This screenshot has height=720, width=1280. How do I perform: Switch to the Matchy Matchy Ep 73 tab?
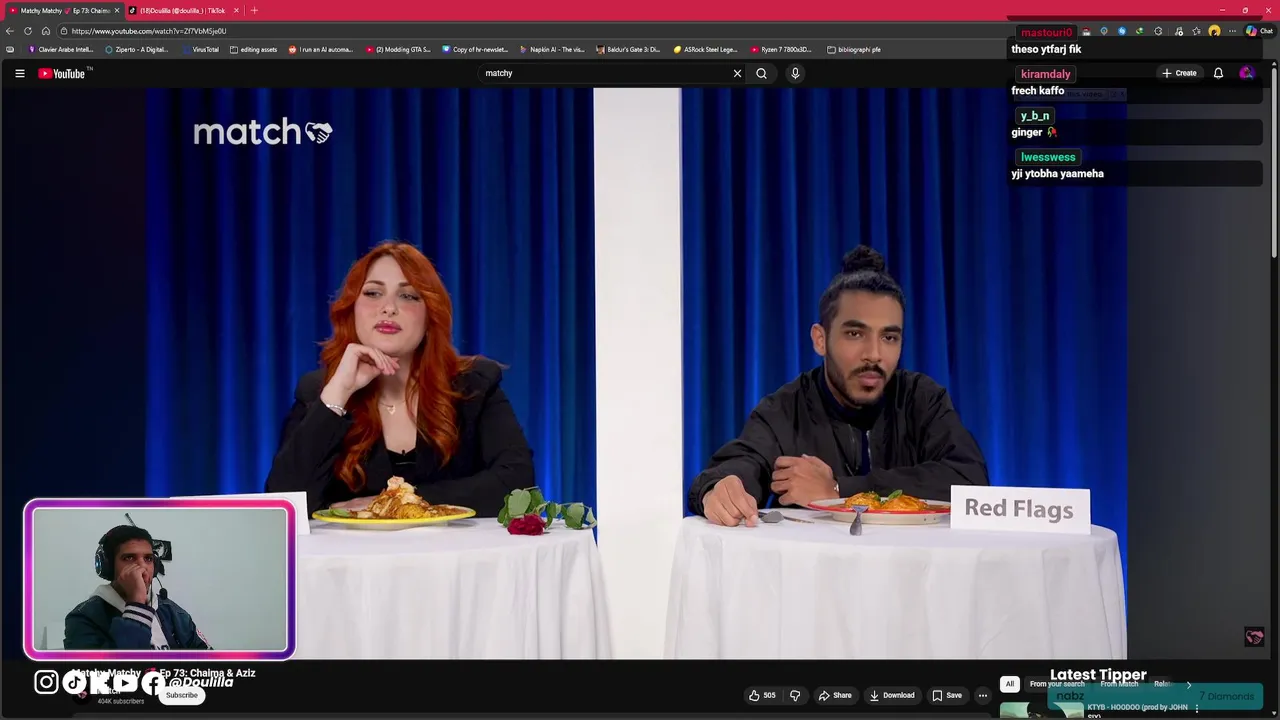(x=66, y=10)
